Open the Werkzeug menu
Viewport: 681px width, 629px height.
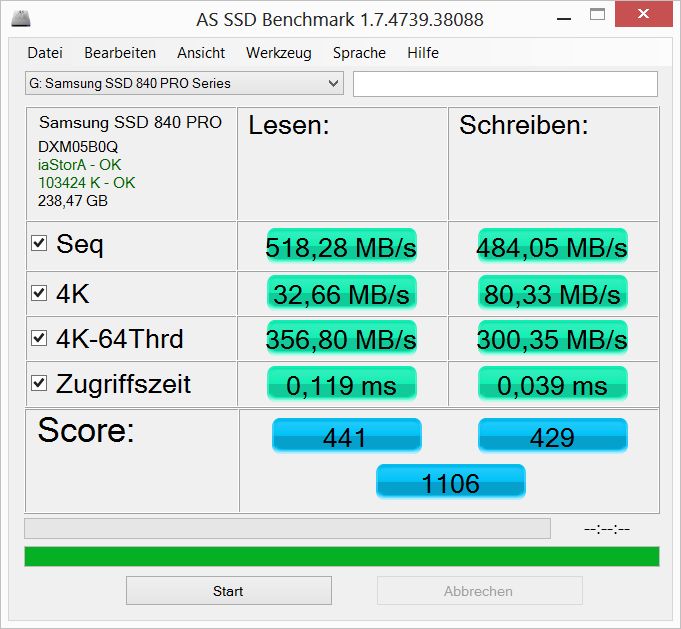point(278,53)
